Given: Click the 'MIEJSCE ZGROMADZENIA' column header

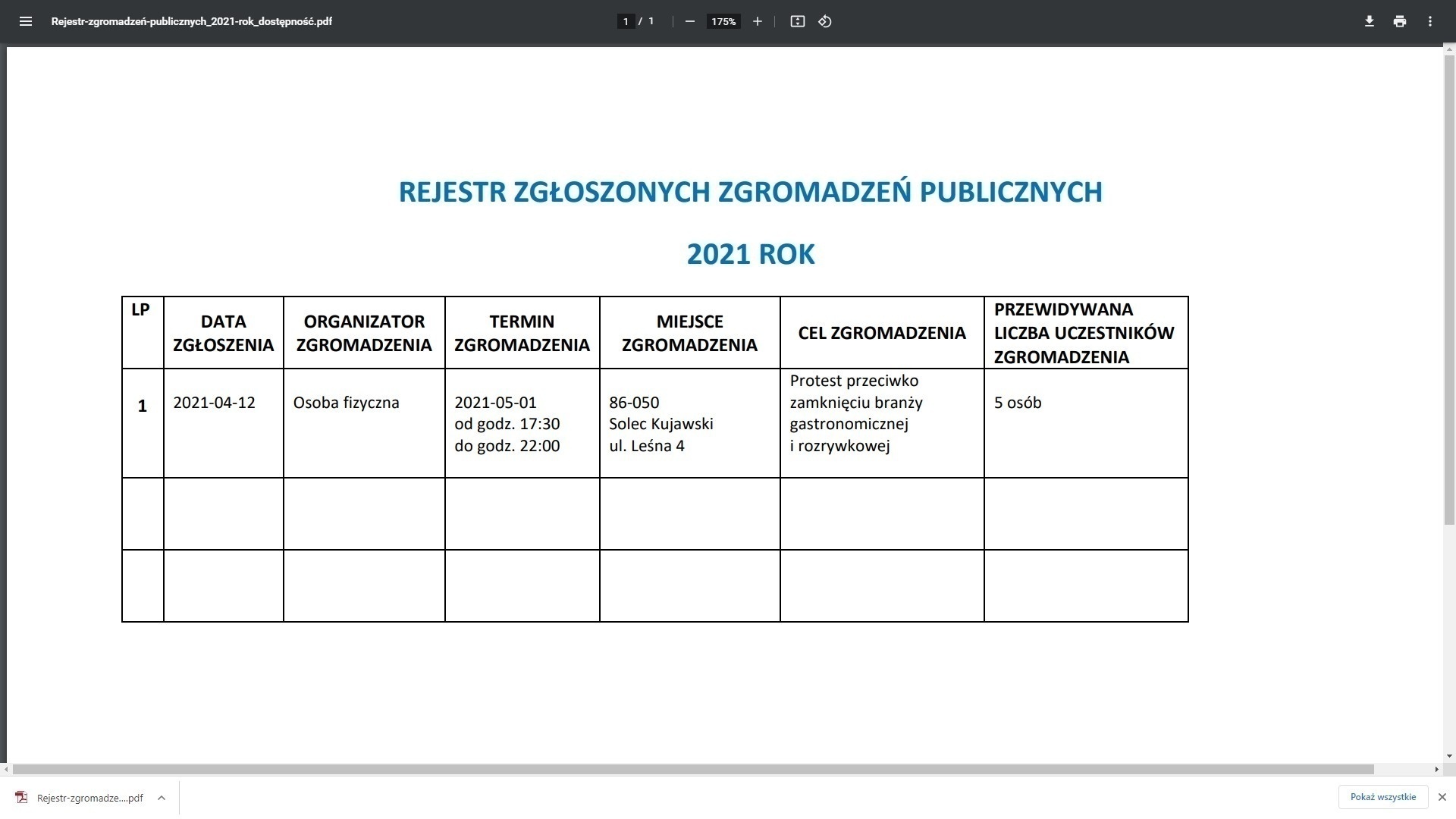Looking at the screenshot, I should pyautogui.click(x=689, y=333).
